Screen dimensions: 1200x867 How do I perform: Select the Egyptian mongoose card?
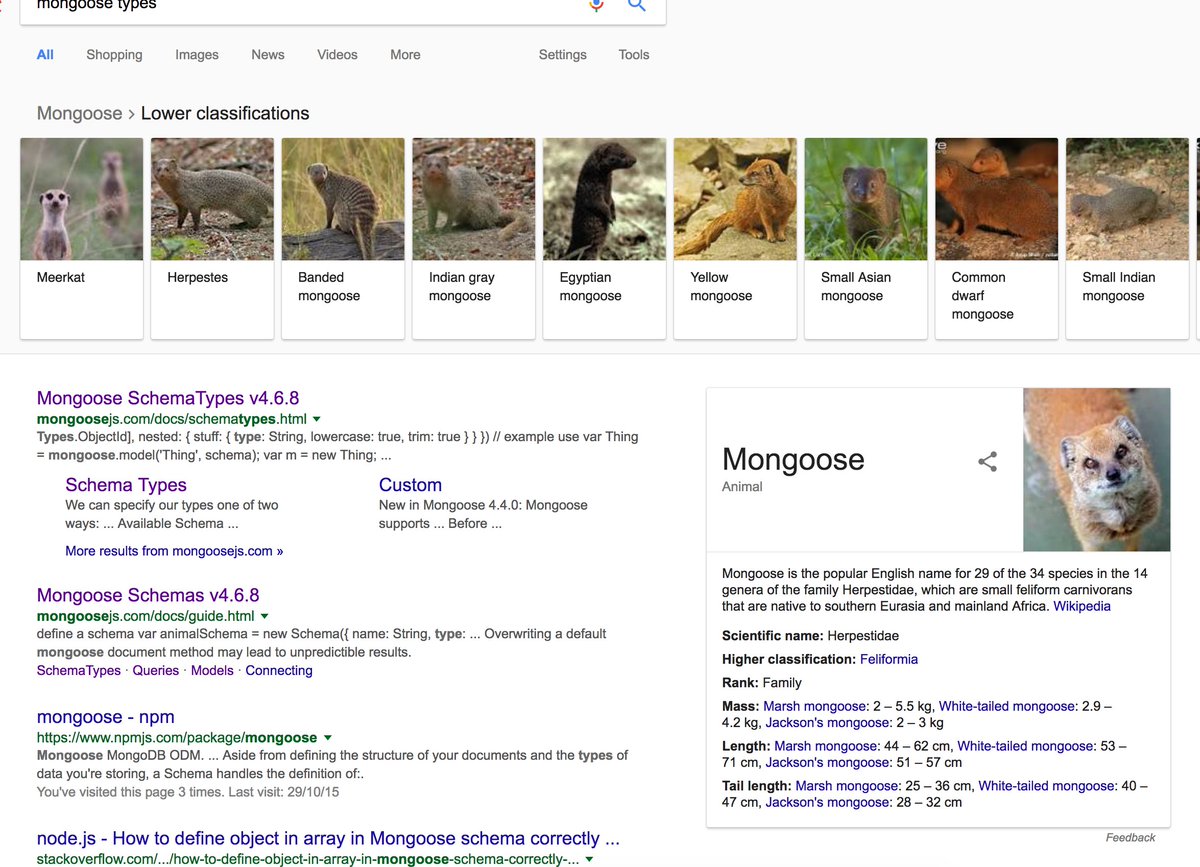pyautogui.click(x=604, y=238)
